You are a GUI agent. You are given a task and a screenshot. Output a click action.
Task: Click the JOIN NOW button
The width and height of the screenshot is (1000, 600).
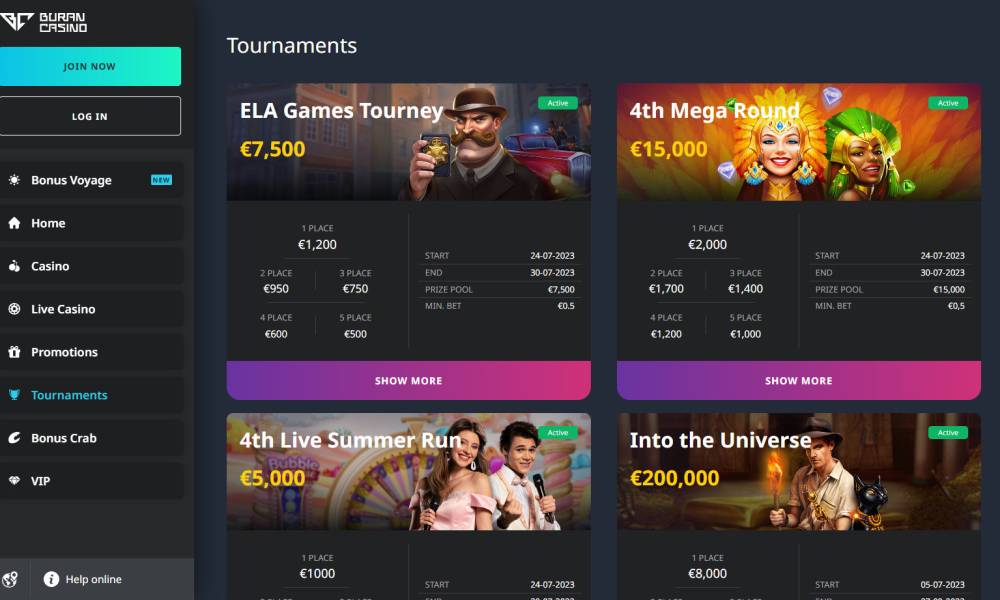click(90, 66)
